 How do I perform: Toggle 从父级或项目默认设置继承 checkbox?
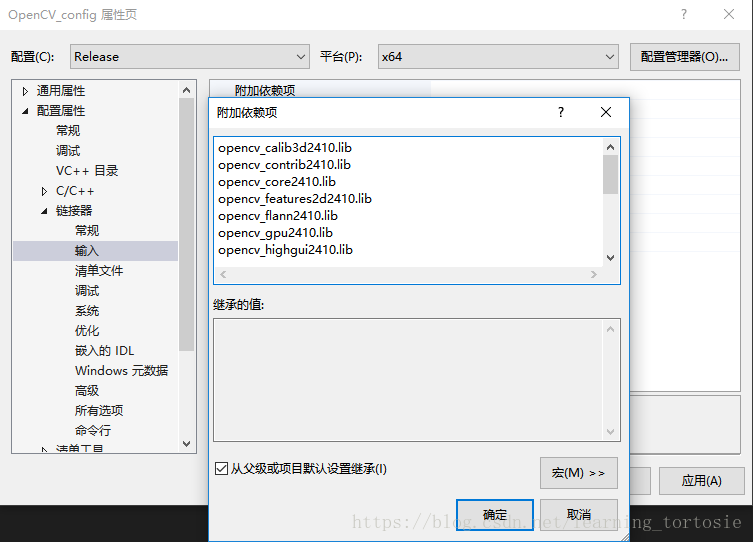(221, 469)
